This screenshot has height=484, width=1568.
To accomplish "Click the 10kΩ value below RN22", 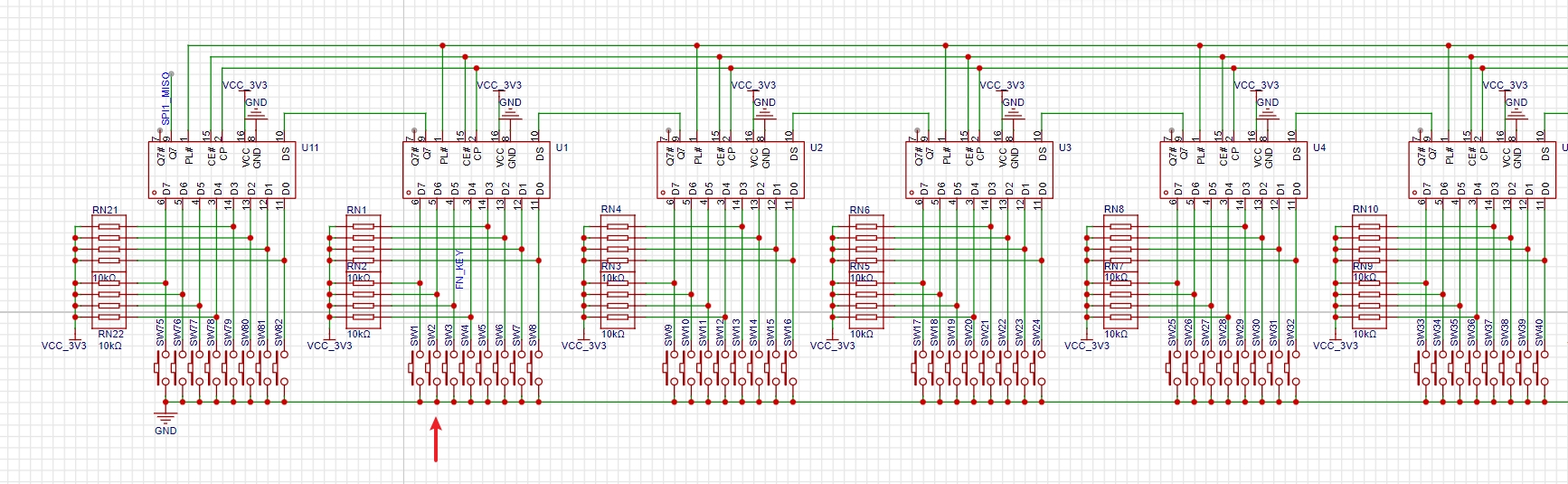I will [x=110, y=346].
